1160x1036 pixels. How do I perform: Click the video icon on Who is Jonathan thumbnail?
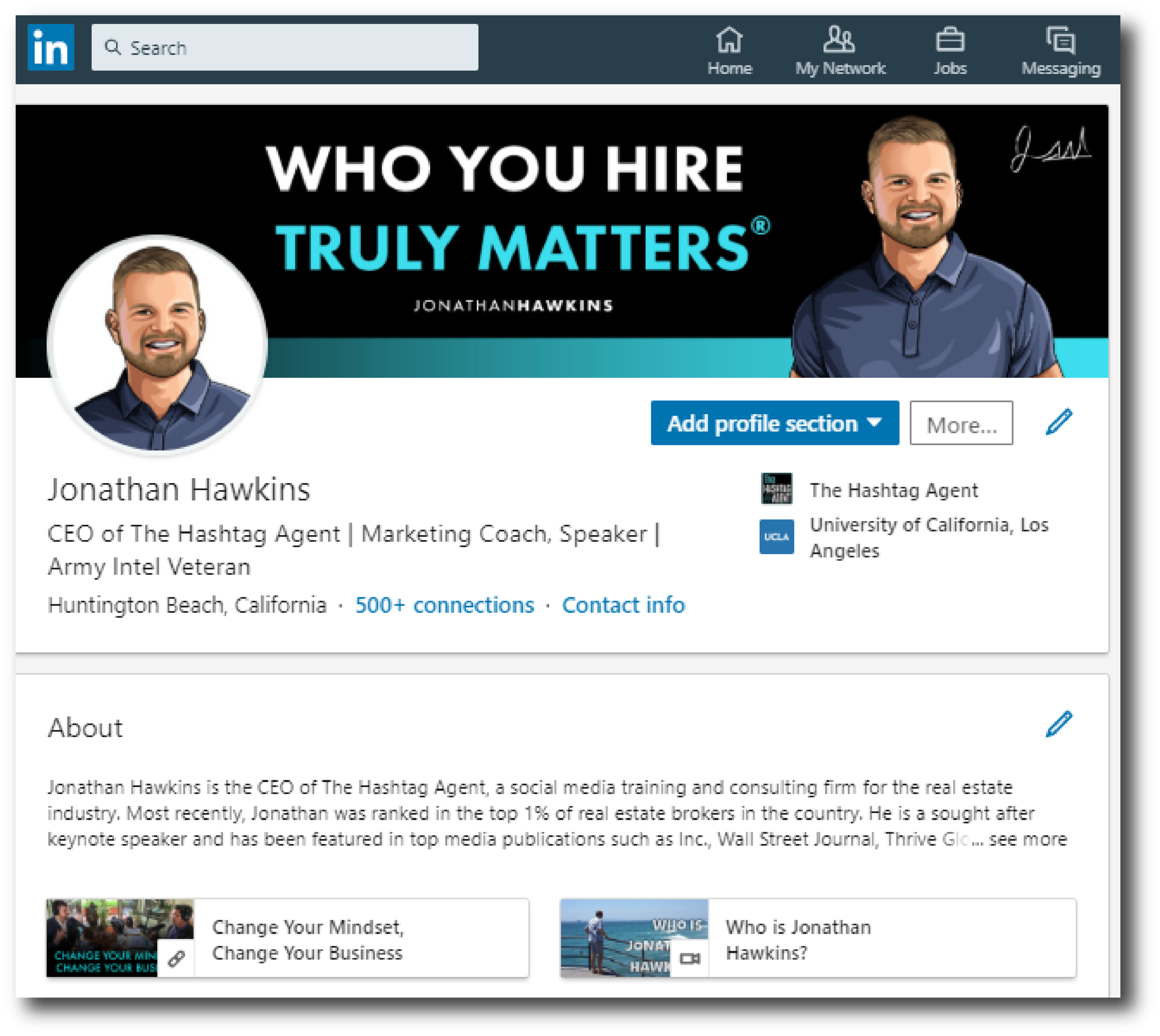click(x=690, y=958)
